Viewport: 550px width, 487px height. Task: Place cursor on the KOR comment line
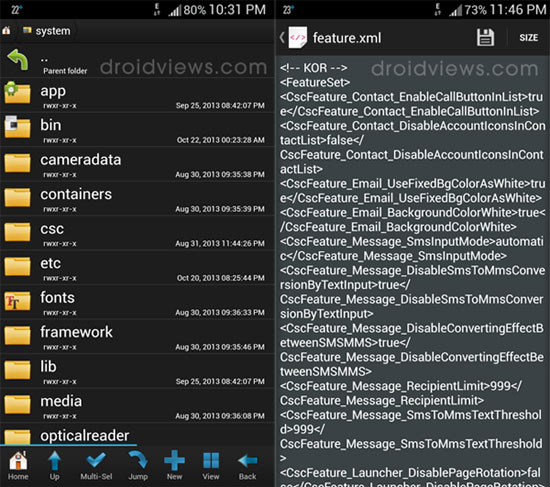(314, 68)
